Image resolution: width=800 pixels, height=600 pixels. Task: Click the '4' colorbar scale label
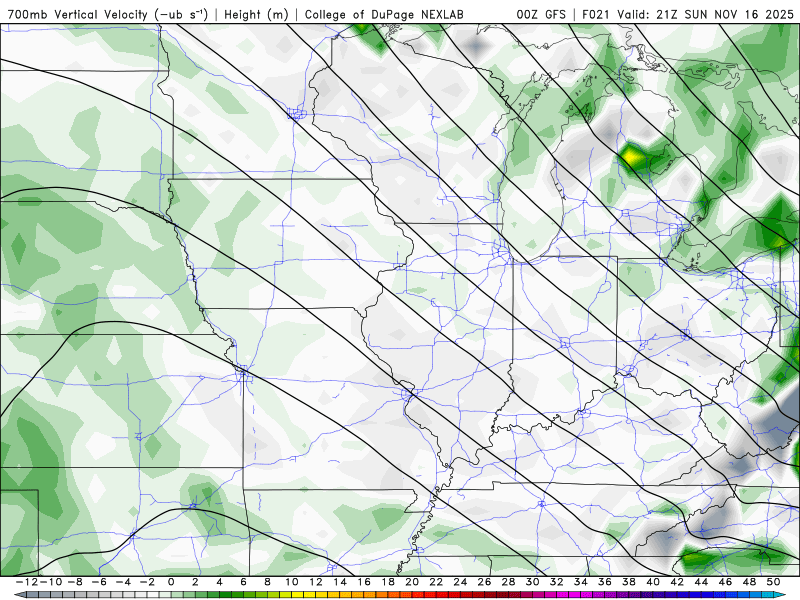click(x=219, y=582)
